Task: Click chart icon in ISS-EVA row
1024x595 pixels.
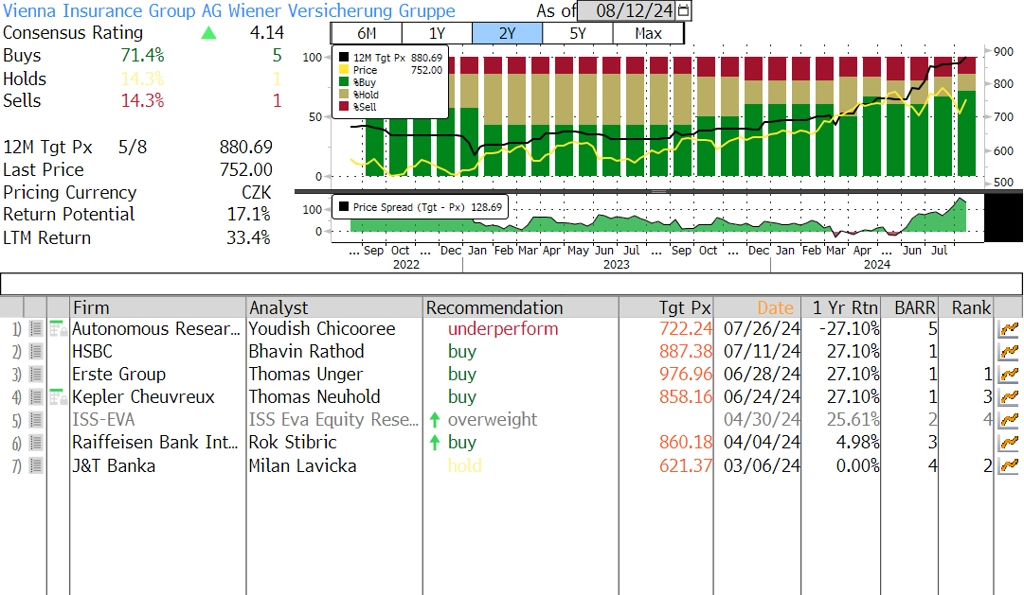Action: [1008, 420]
